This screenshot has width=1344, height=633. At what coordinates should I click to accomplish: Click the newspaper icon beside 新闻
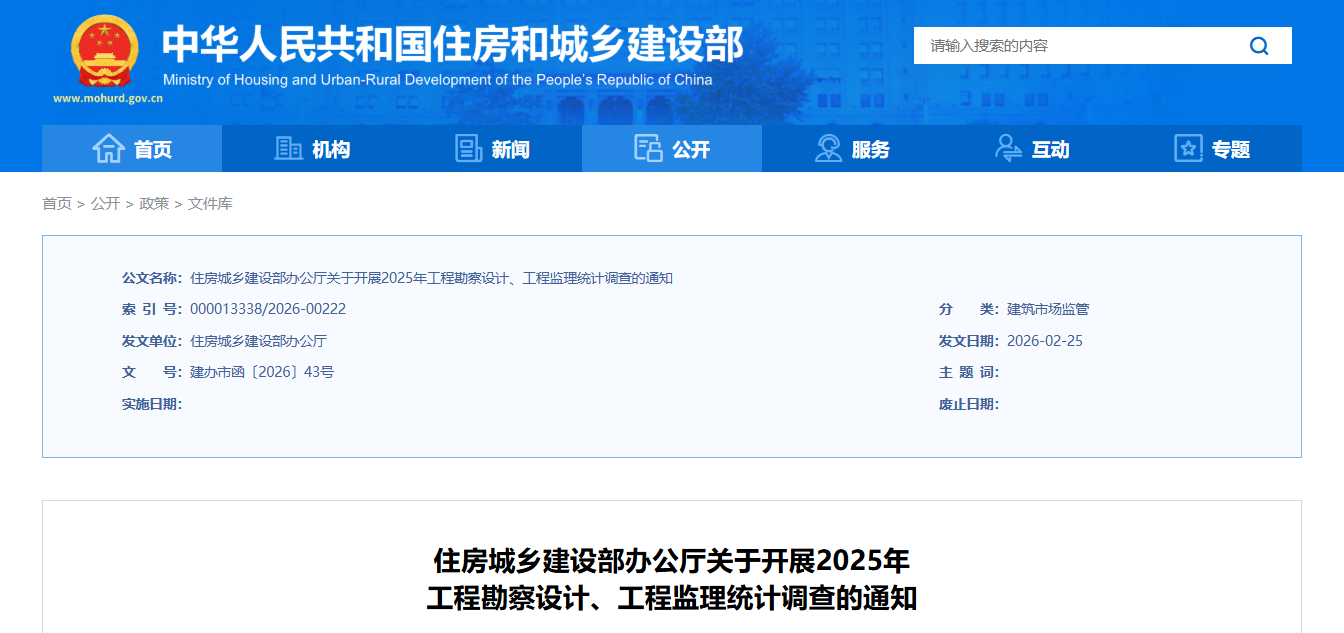click(469, 148)
